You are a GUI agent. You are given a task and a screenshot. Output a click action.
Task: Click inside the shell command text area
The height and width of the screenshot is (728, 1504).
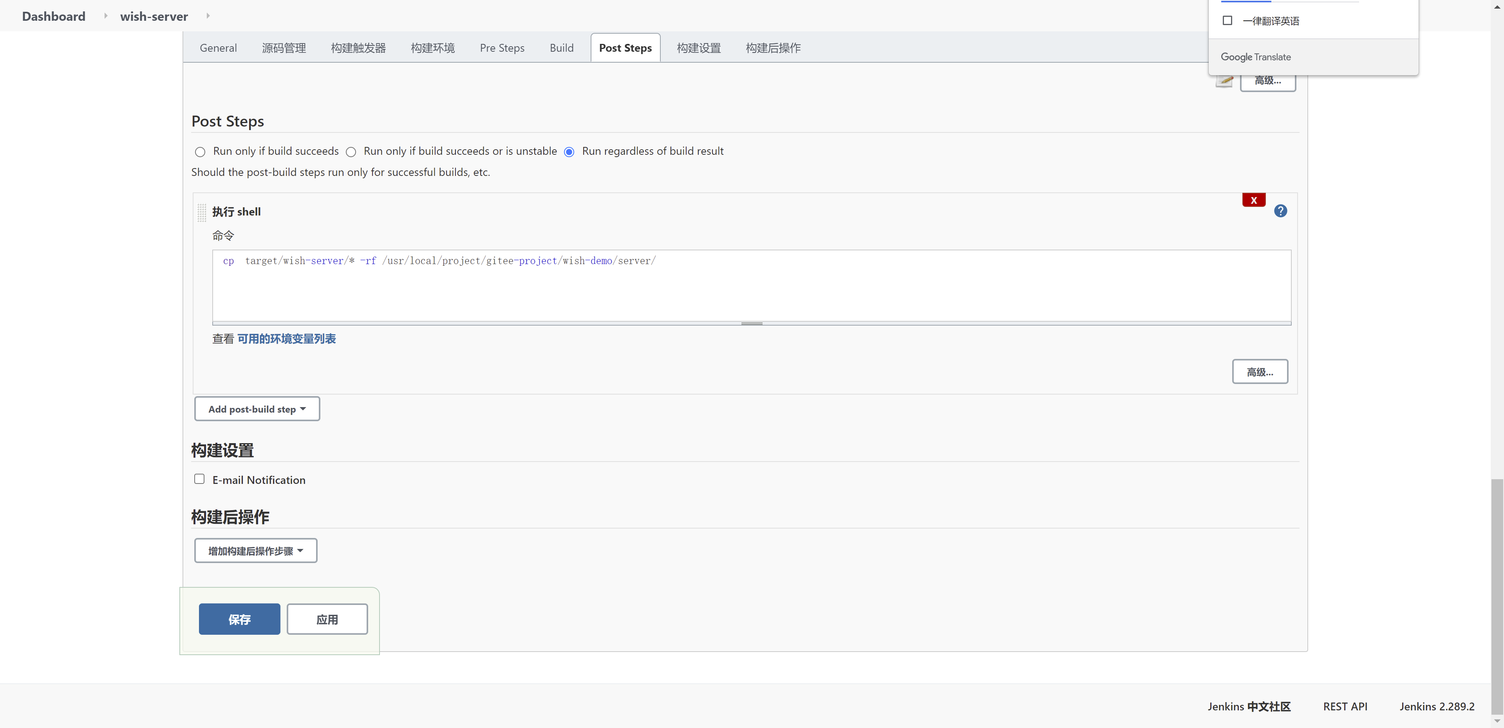tap(750, 290)
